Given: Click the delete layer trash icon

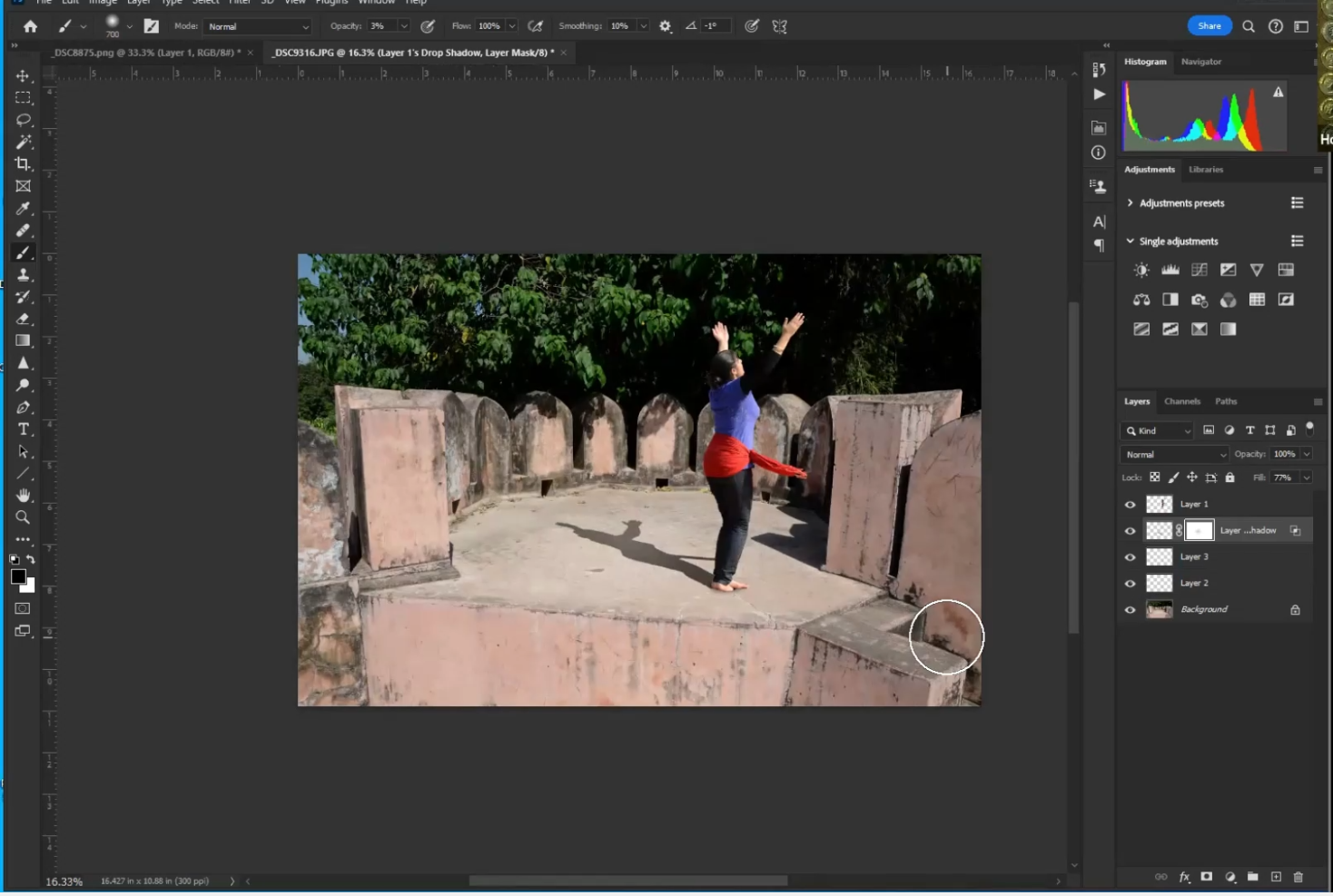Looking at the screenshot, I should pyautogui.click(x=1298, y=877).
